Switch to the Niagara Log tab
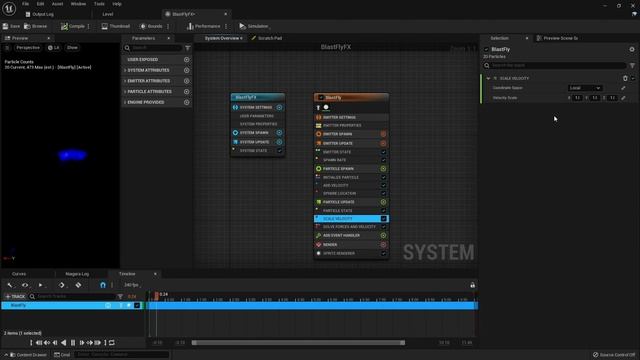The width and height of the screenshot is (640, 360). (x=77, y=274)
